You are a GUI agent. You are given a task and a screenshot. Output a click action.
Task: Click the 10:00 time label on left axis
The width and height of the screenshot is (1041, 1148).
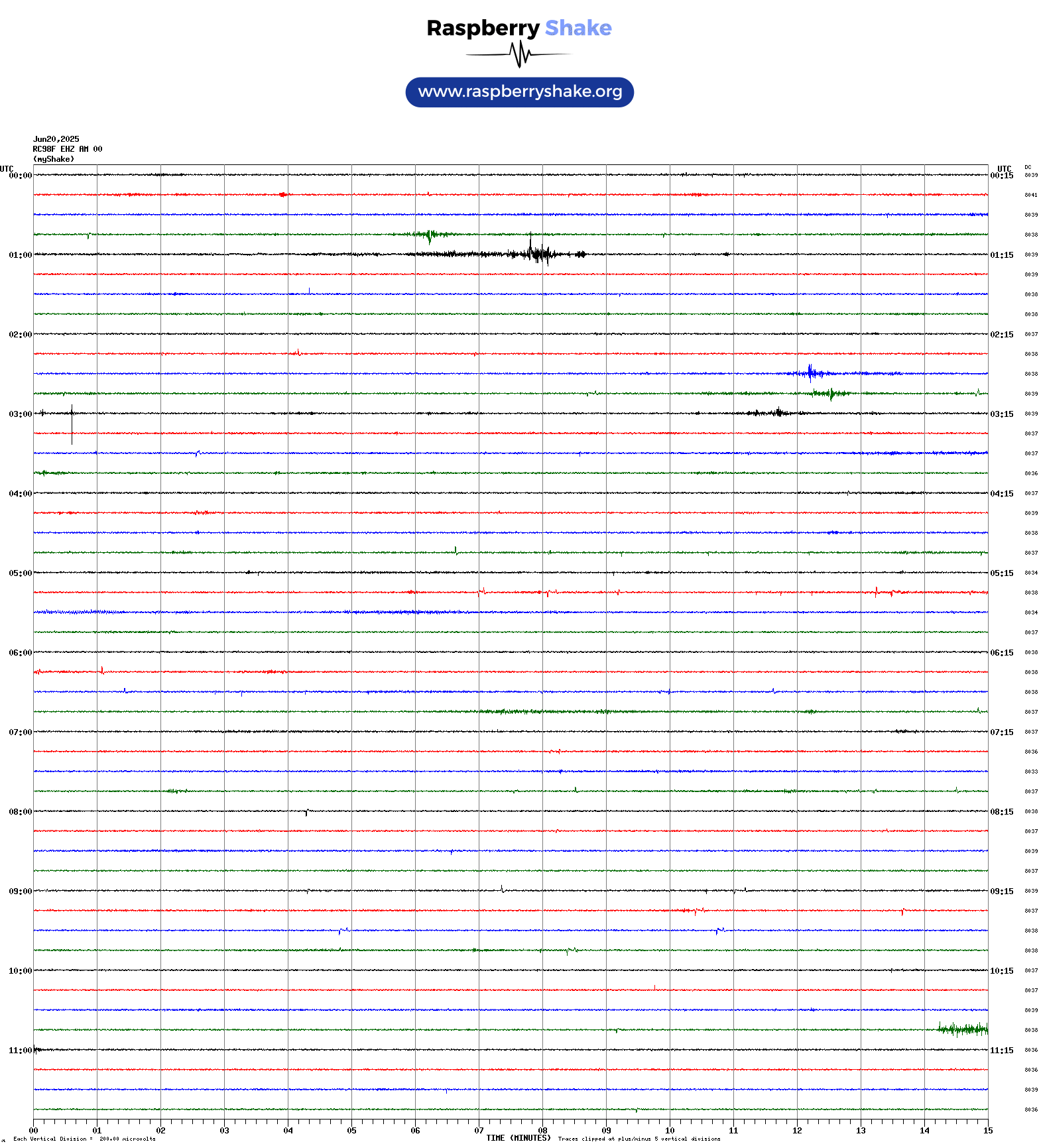21,971
